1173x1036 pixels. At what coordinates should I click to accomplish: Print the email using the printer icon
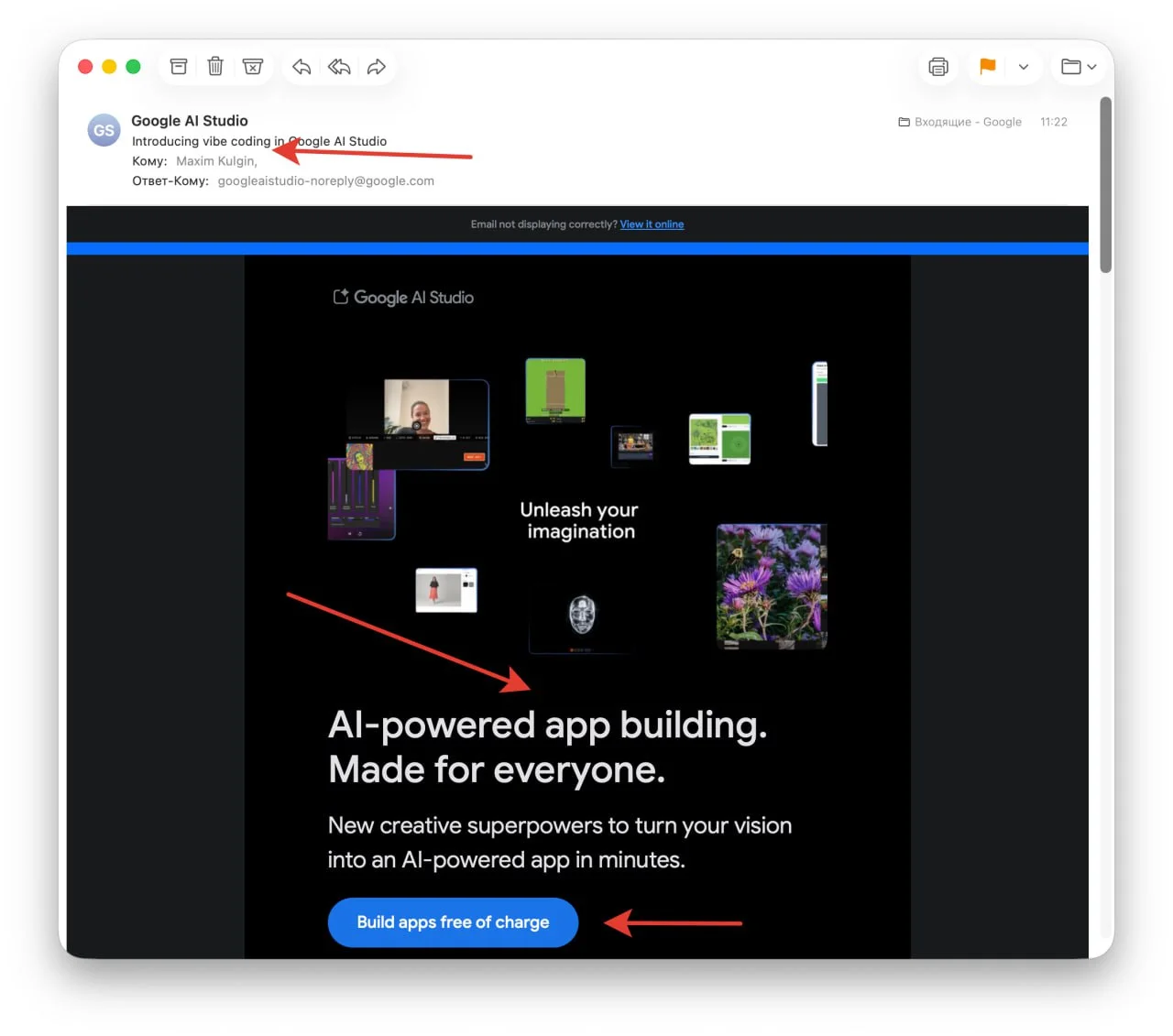tap(937, 67)
